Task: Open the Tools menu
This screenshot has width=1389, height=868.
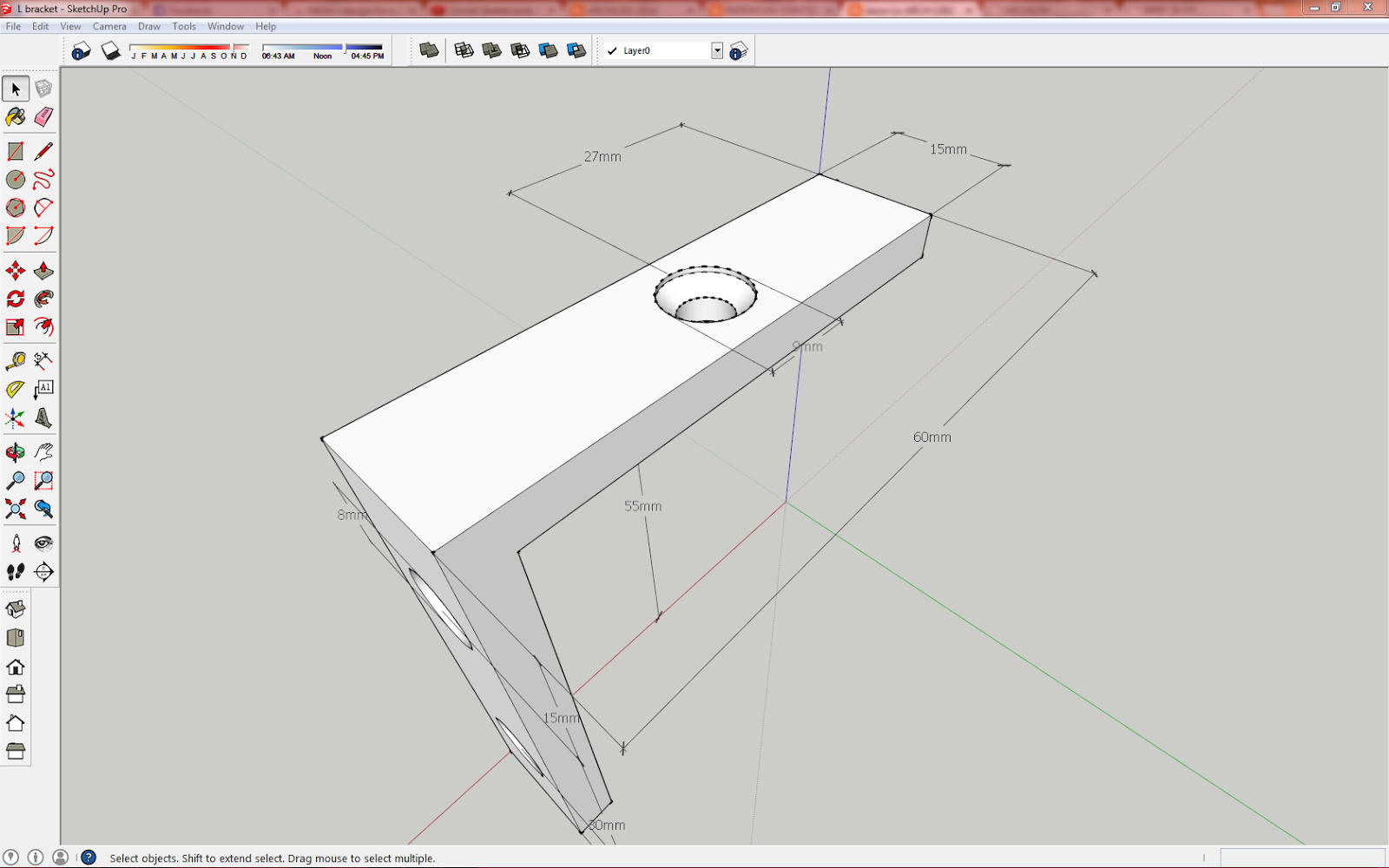Action: 184,26
